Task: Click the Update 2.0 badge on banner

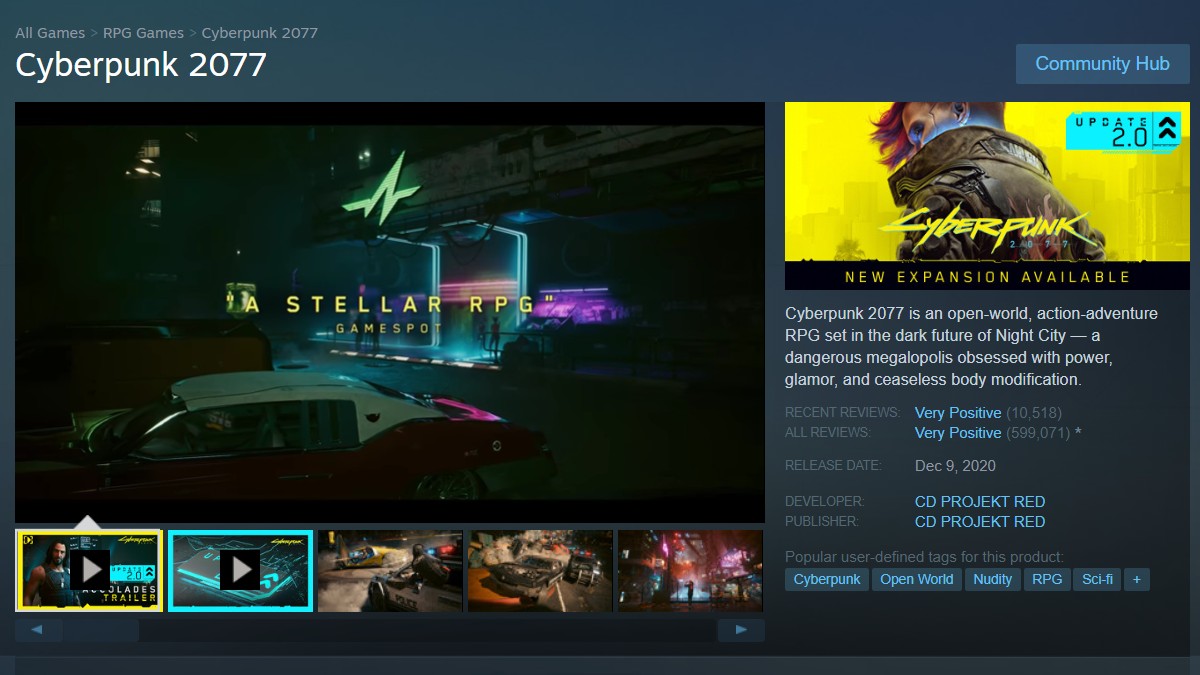Action: coord(1123,131)
